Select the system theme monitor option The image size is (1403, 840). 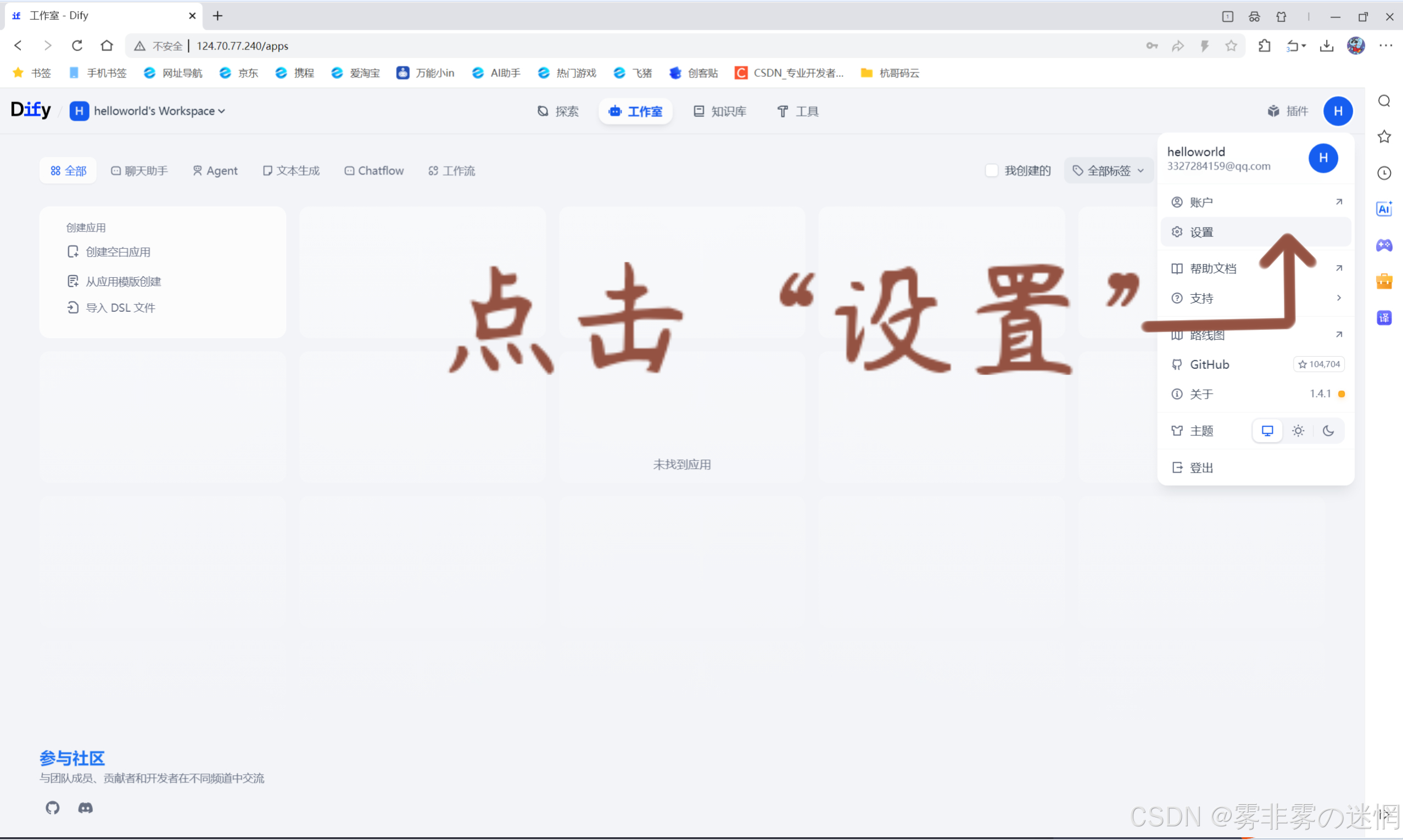point(1267,431)
